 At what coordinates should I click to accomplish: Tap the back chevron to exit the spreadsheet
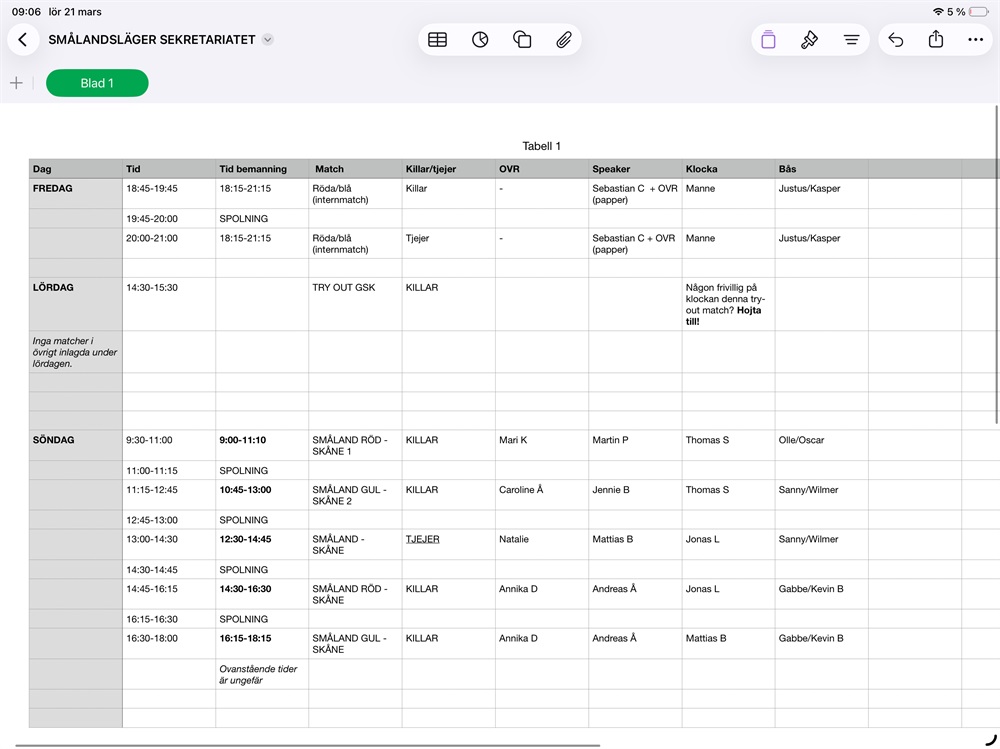(x=23, y=40)
